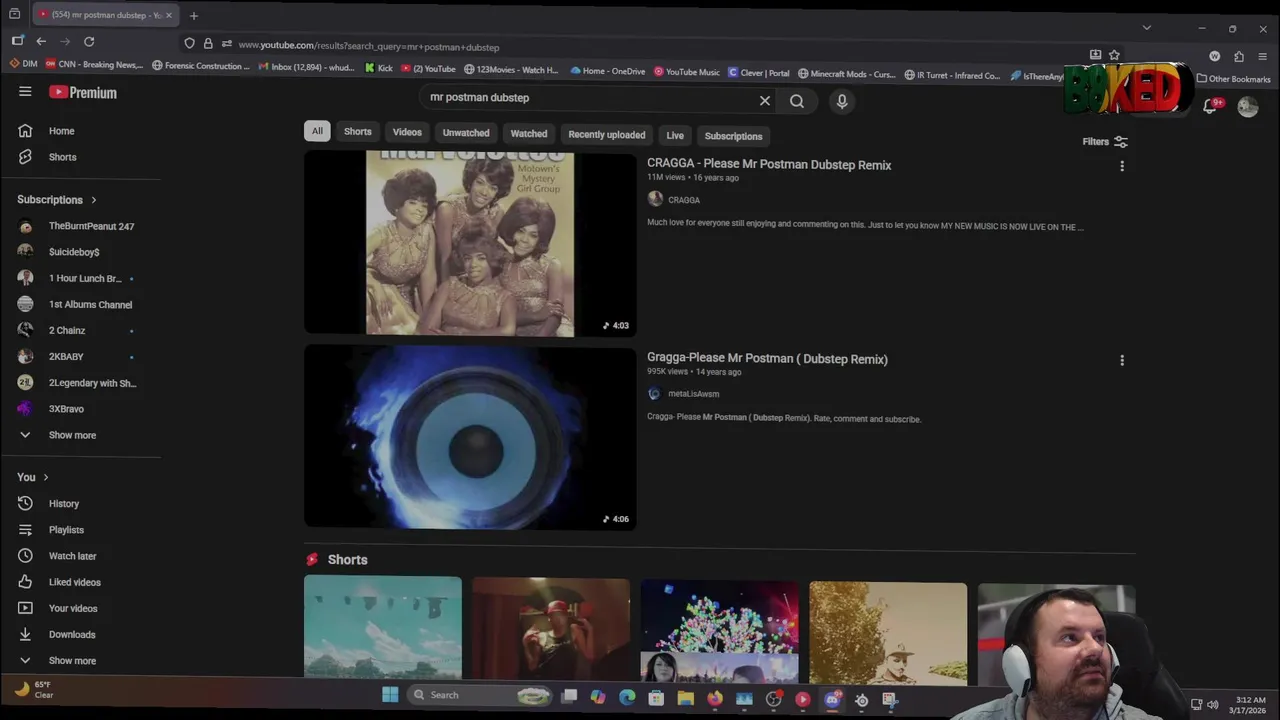Open the YouTube Music bookmark

tap(687, 72)
